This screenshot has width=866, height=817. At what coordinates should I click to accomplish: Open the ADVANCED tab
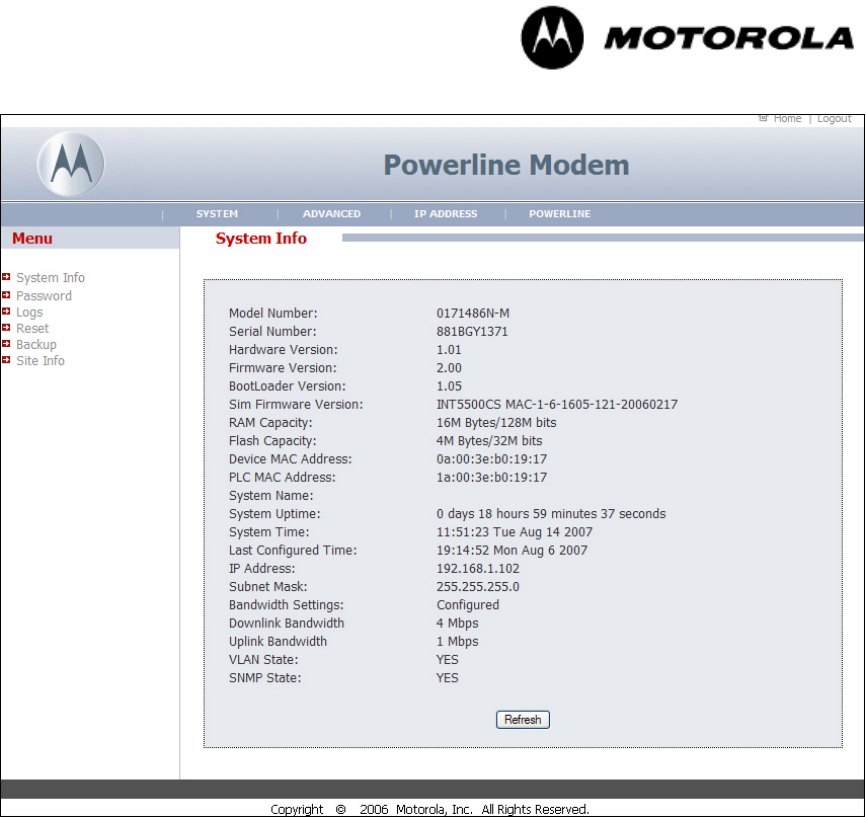click(x=331, y=214)
